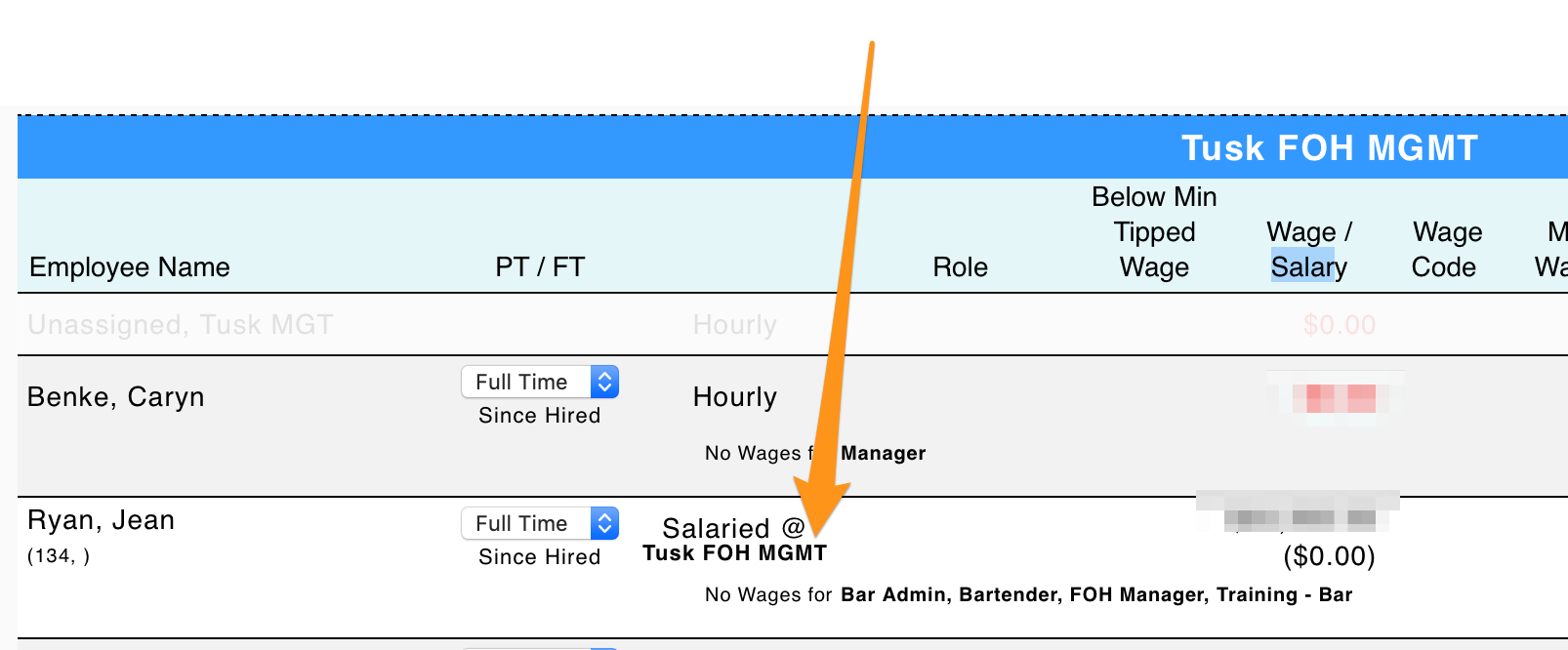Click the Wage / Salary column header

1309,250
